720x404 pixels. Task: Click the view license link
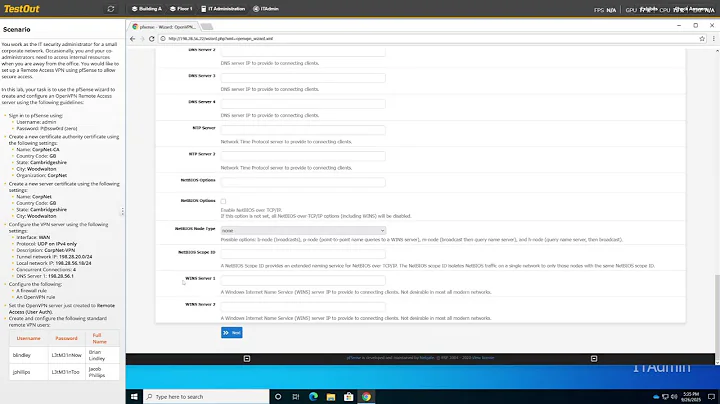pyautogui.click(x=483, y=358)
